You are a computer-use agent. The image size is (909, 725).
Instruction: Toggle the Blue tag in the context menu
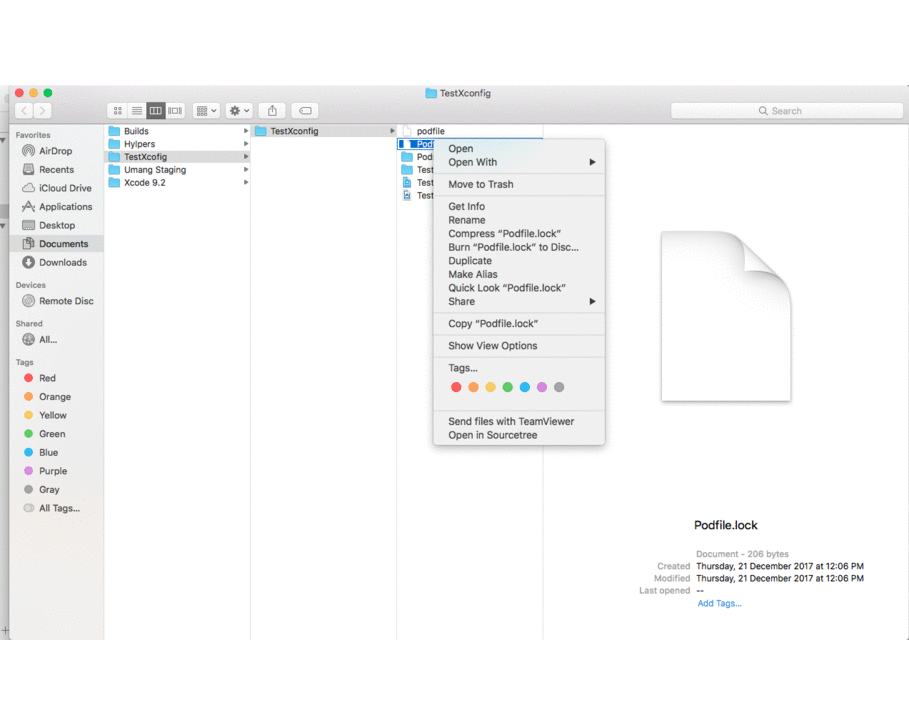525,385
